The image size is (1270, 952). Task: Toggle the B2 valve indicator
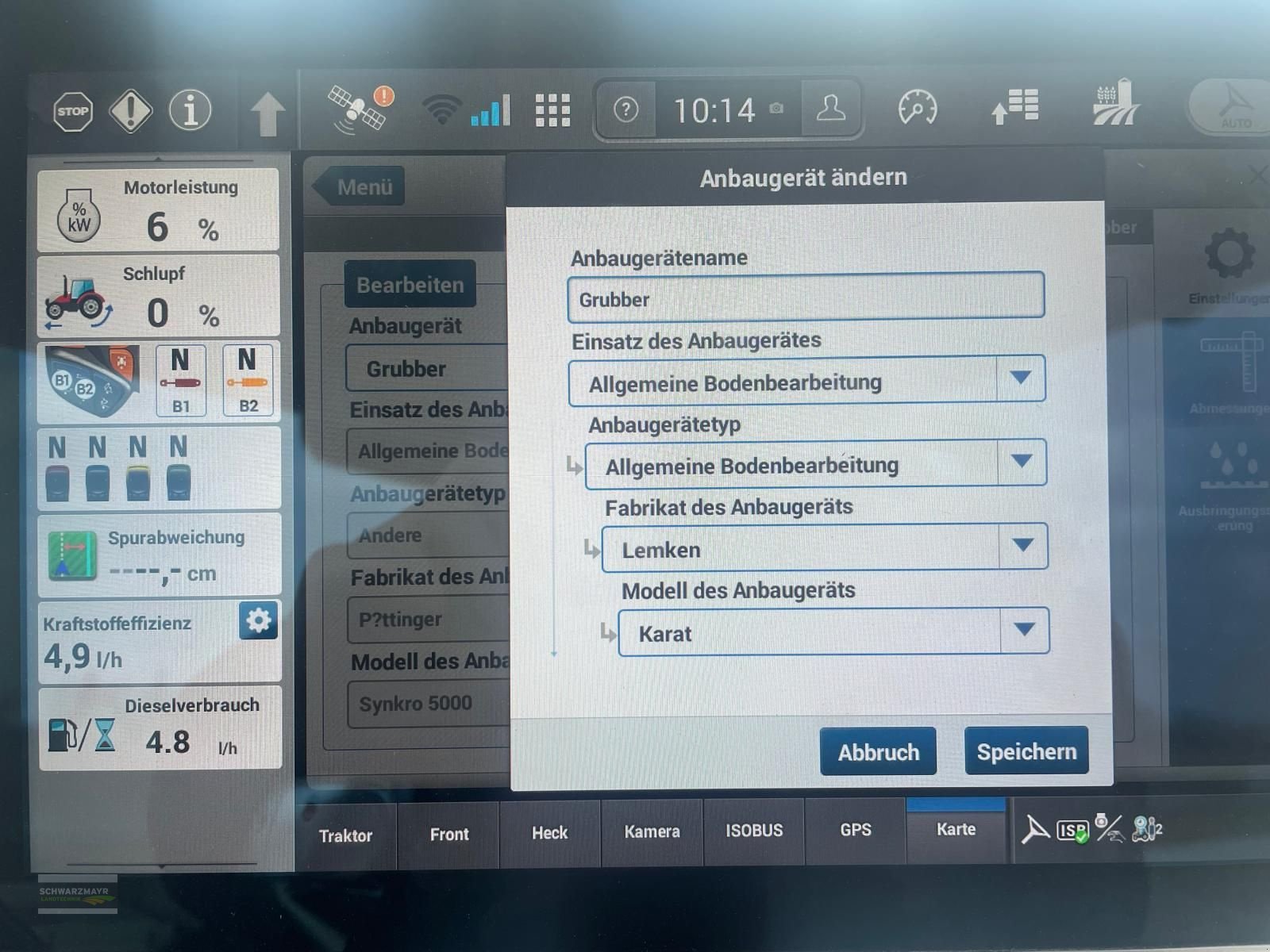(x=248, y=380)
